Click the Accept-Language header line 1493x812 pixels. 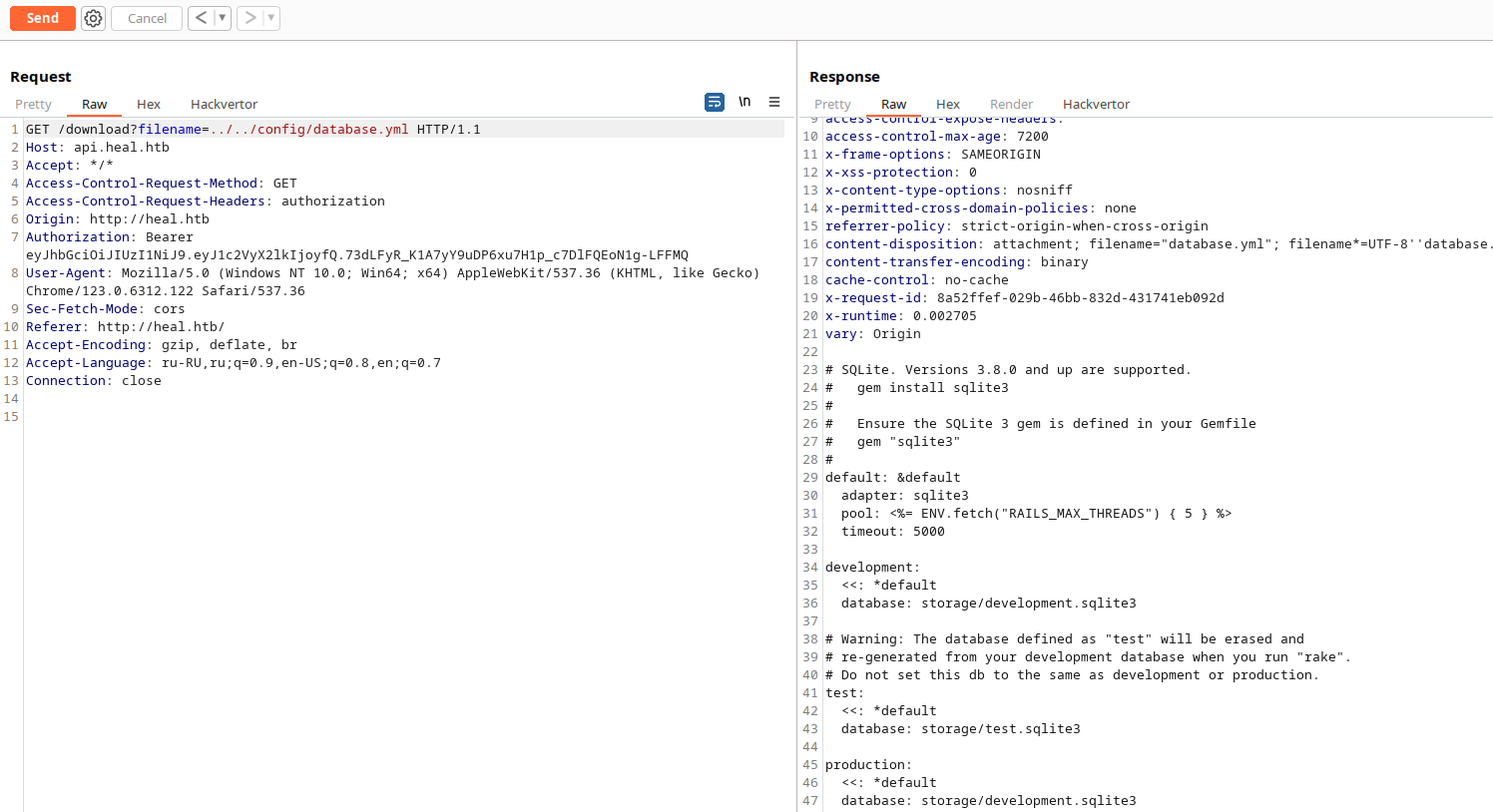click(234, 363)
